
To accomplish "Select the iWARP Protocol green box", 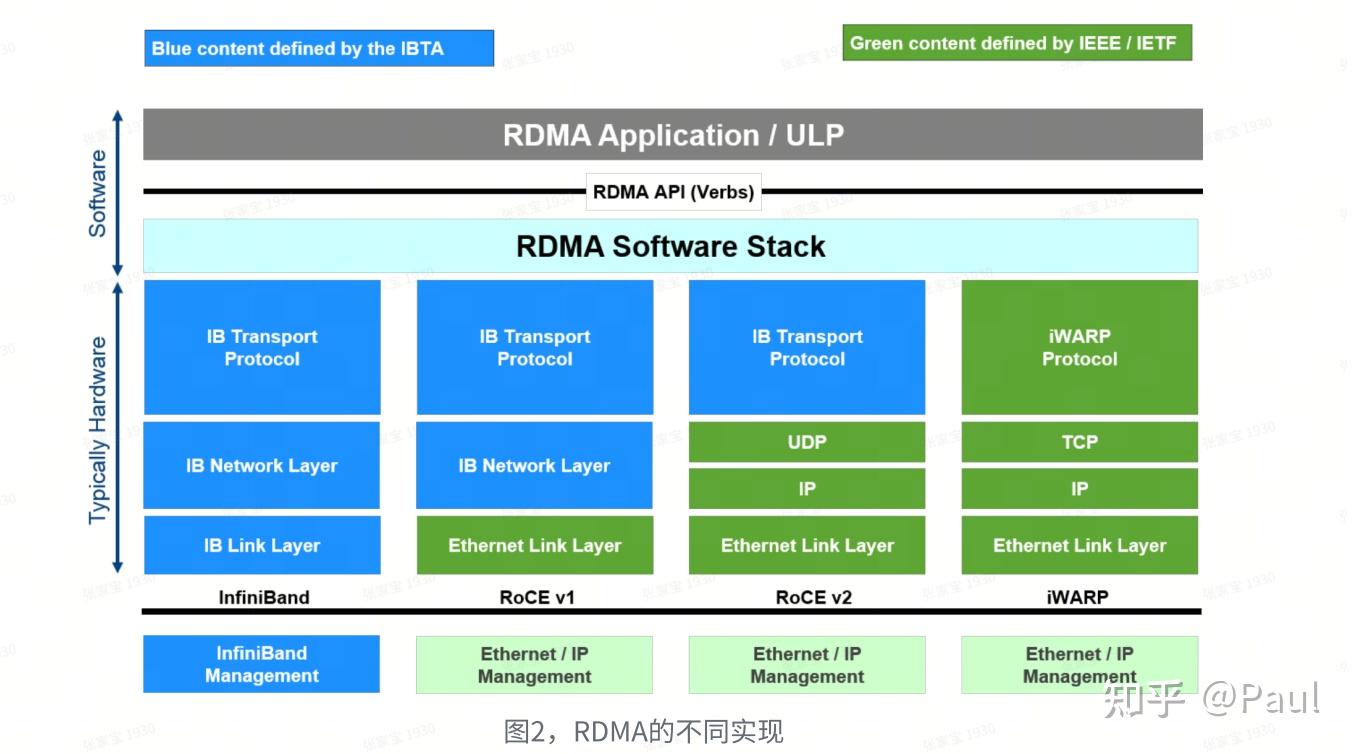I will pos(1078,346).
